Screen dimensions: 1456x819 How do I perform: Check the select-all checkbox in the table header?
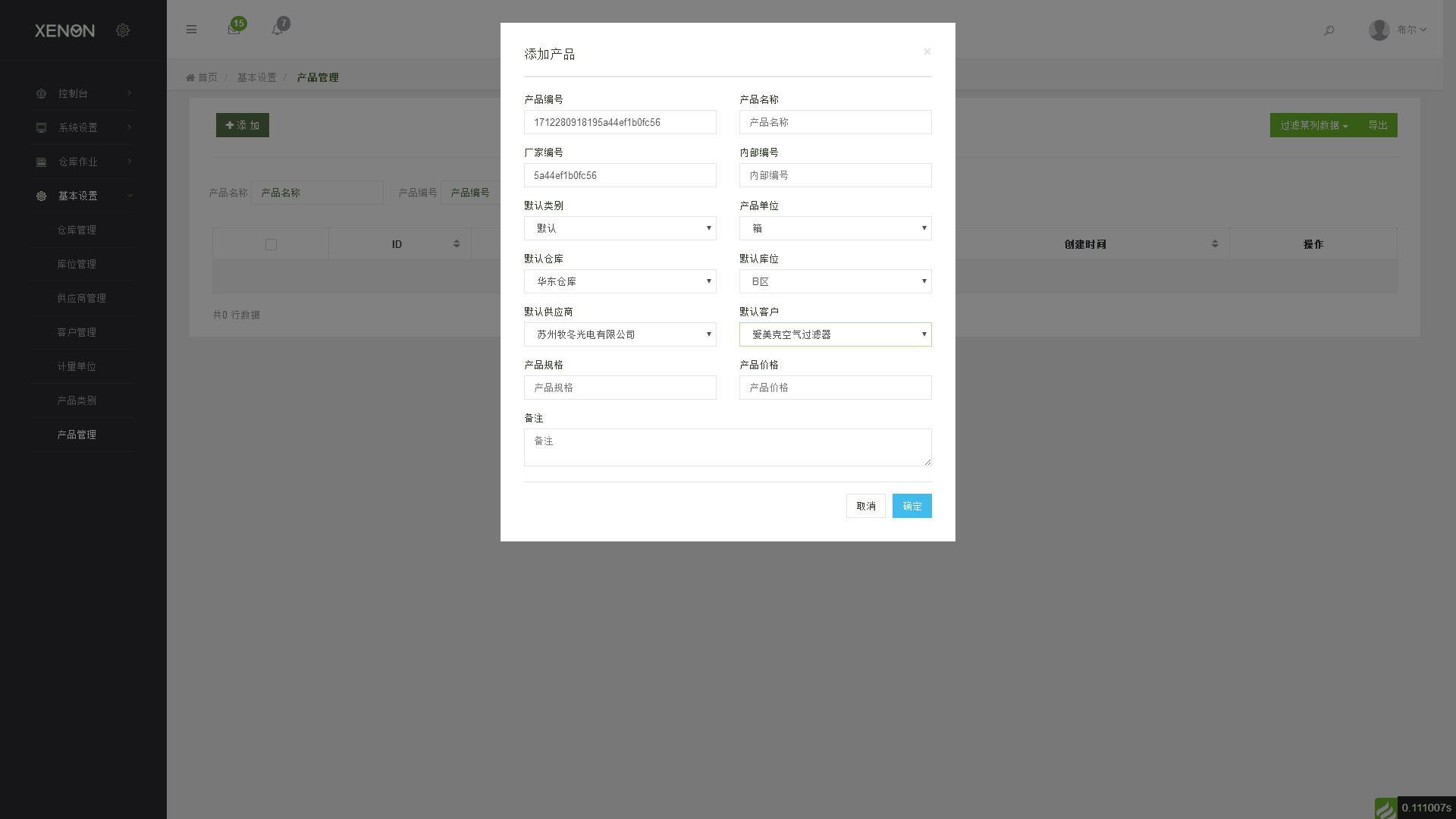coord(271,244)
